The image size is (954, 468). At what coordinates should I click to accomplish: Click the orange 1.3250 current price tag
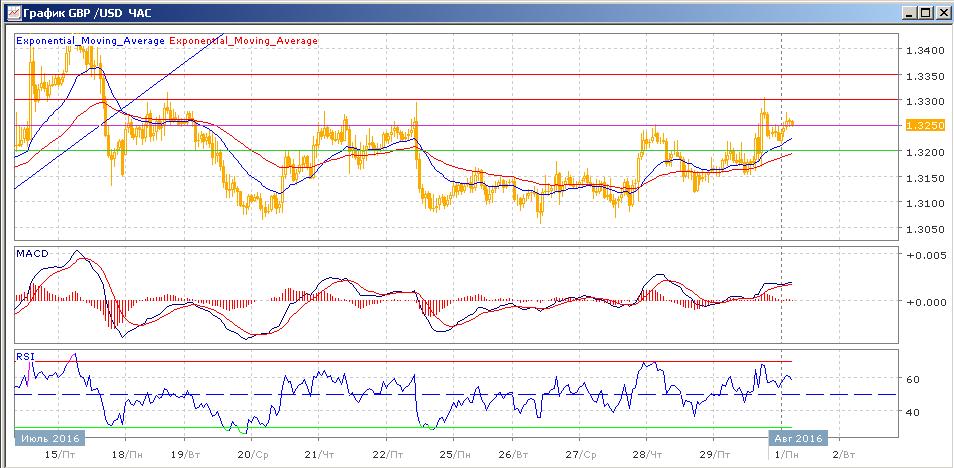919,125
